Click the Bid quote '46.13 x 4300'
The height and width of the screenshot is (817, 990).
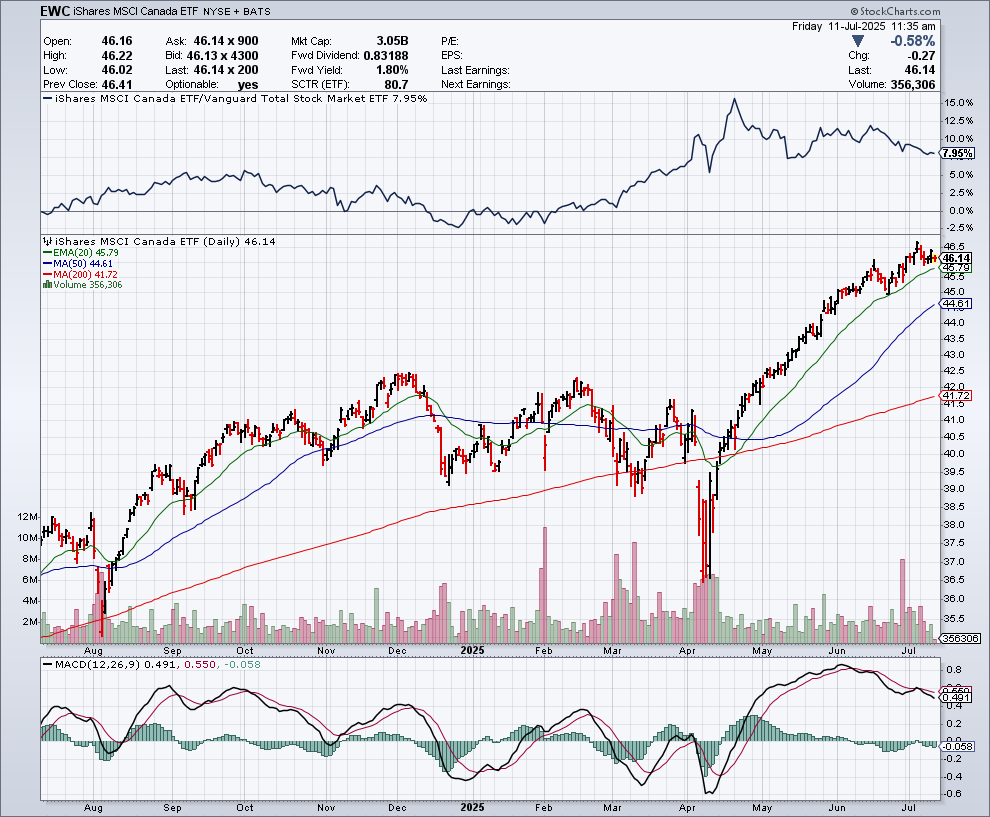tap(222, 56)
